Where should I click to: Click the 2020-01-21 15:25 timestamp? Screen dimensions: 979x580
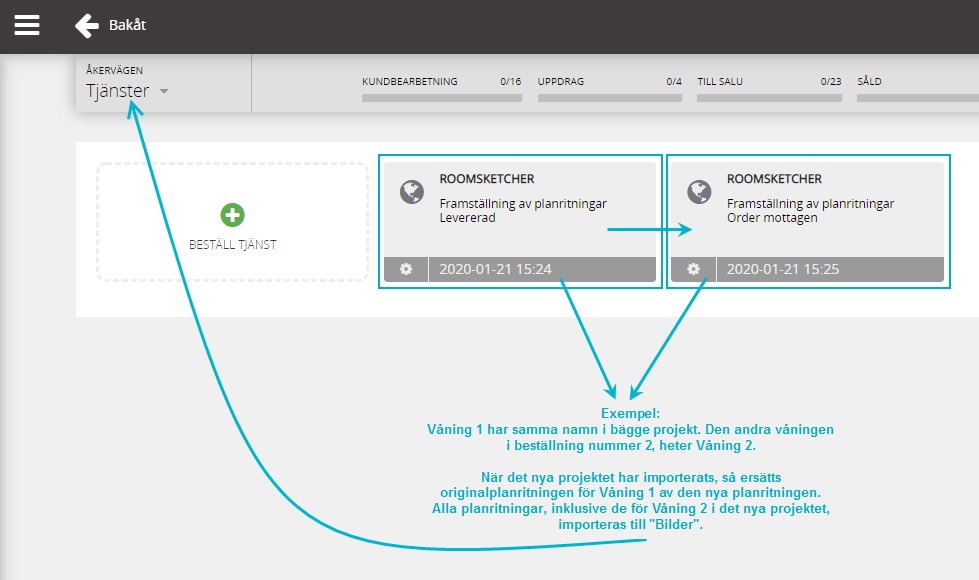tap(783, 269)
